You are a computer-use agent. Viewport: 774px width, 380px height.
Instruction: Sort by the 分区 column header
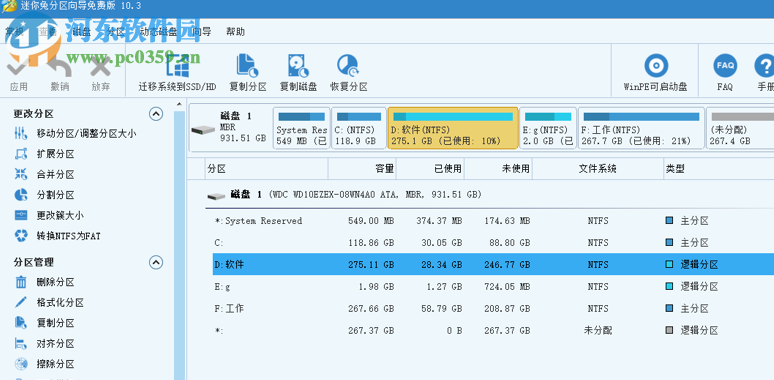(x=267, y=169)
